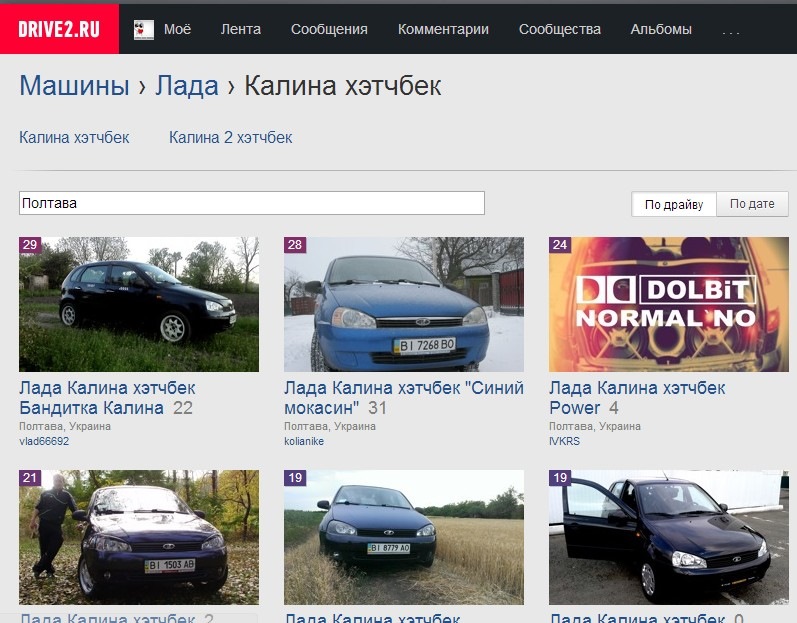Click comment count 4 beside Power
The height and width of the screenshot is (623, 797).
614,408
